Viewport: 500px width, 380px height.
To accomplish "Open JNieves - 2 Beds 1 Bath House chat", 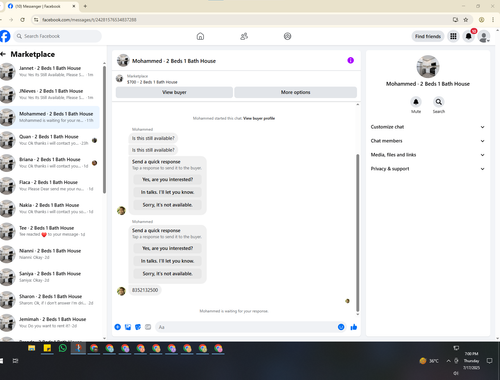I will point(50,94).
